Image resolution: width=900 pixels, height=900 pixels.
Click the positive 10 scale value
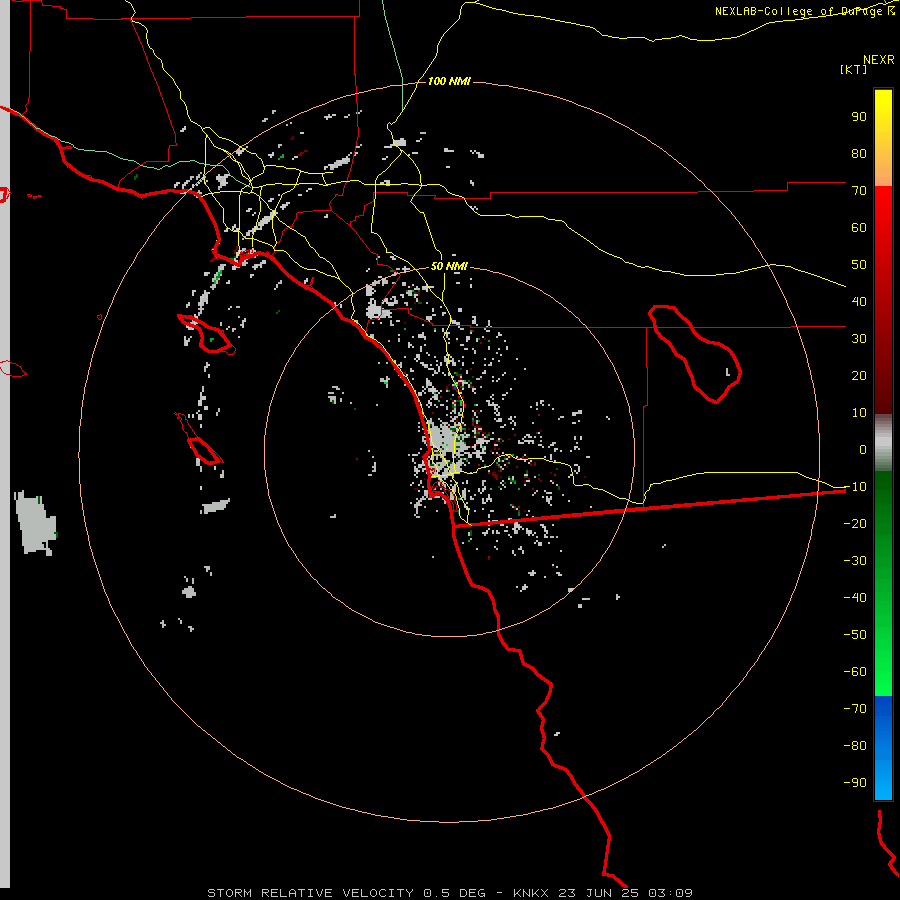tap(859, 413)
